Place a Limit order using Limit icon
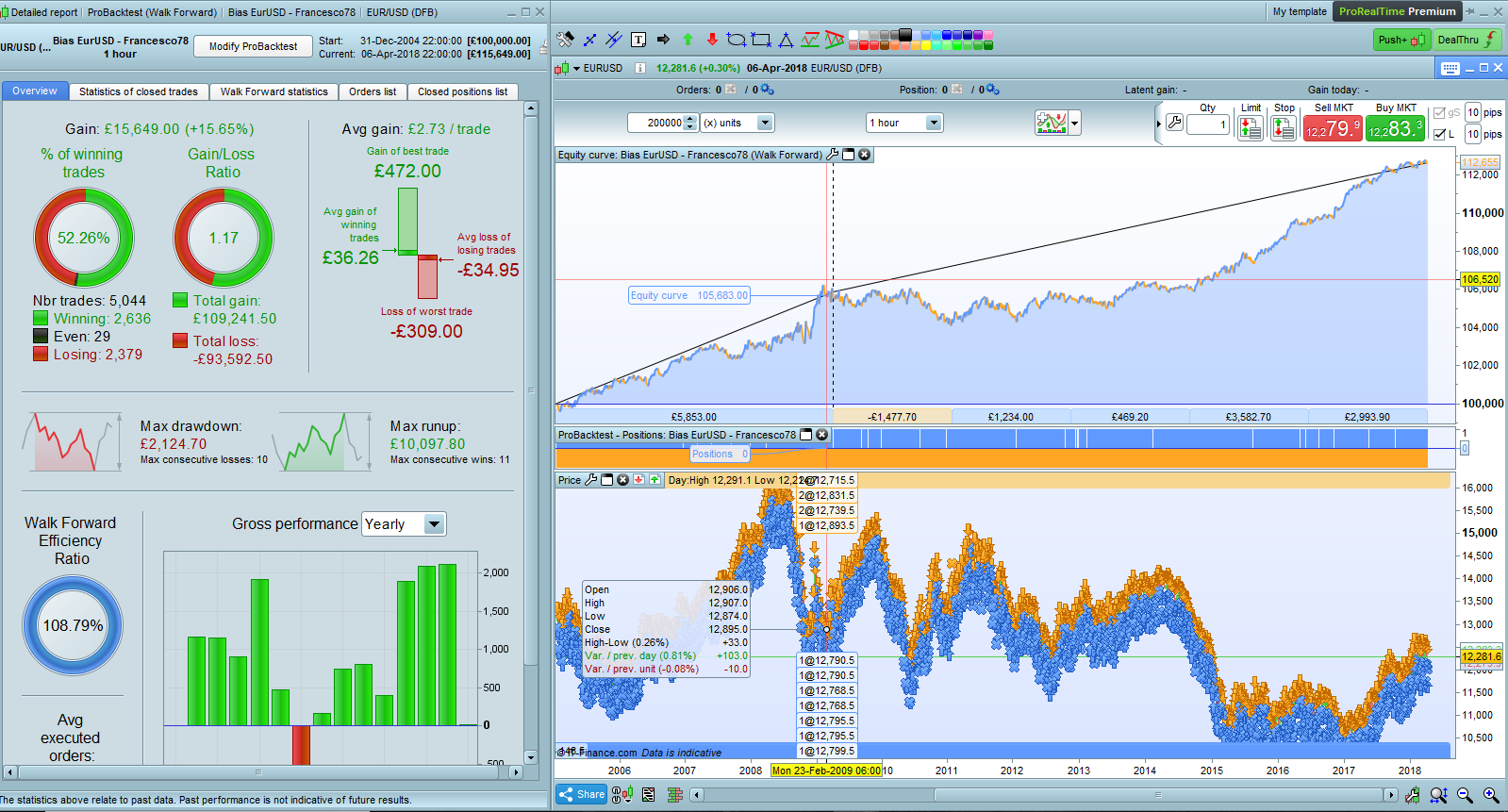The height and width of the screenshot is (812, 1508). tap(1251, 128)
